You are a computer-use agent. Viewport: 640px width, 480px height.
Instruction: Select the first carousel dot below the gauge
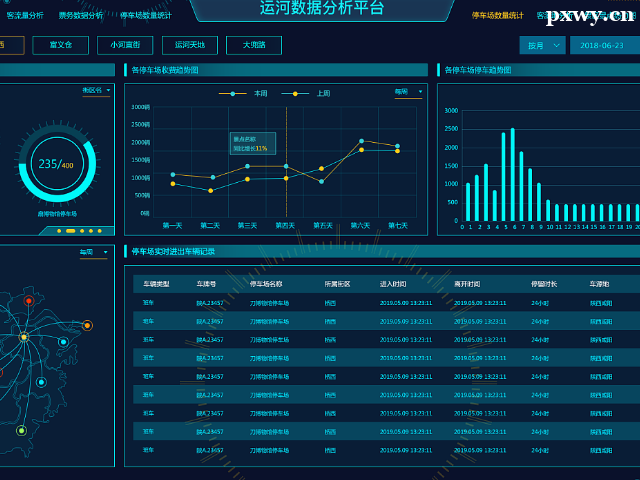(60, 231)
